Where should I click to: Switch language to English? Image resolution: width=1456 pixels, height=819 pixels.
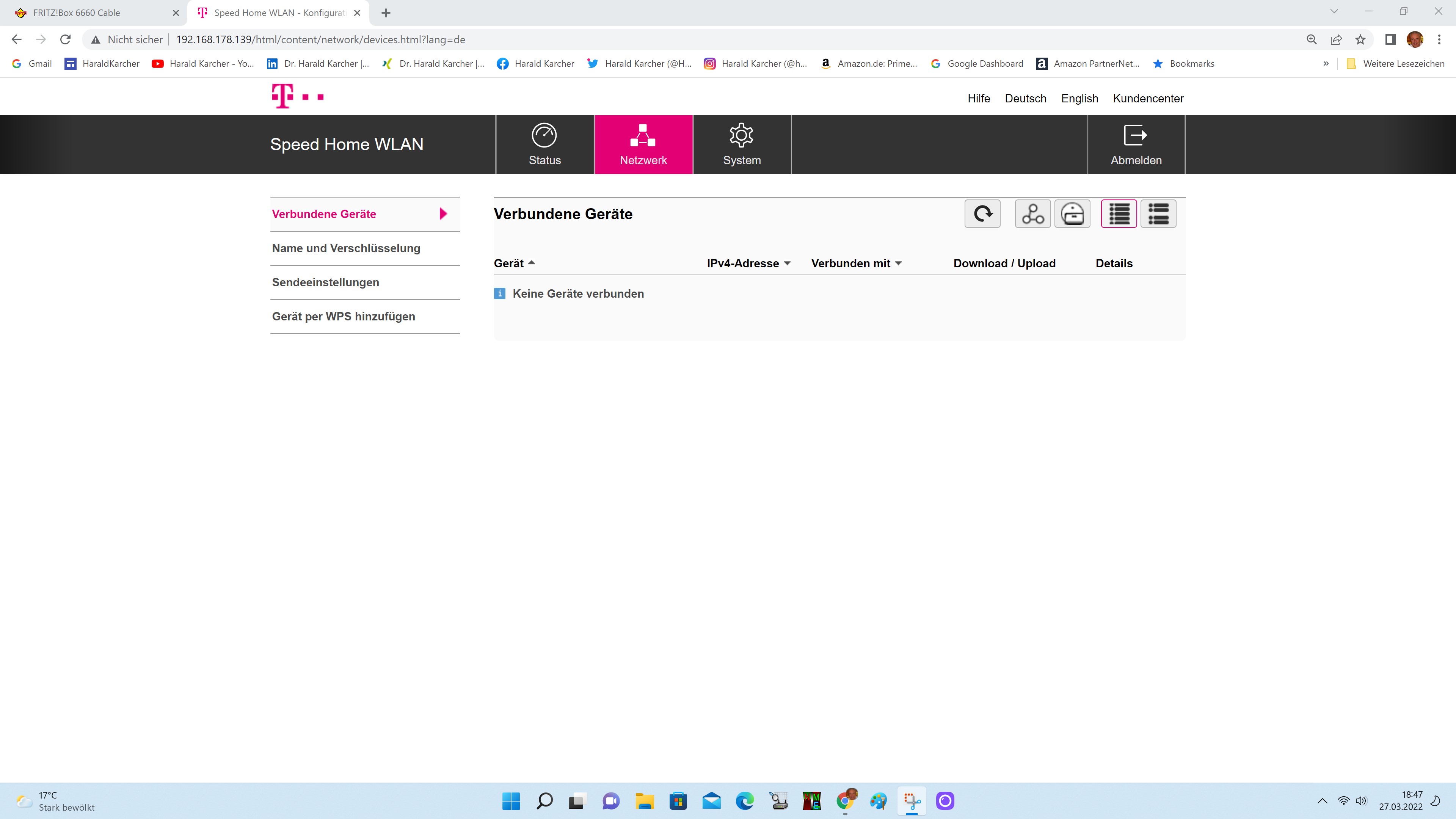(1079, 98)
